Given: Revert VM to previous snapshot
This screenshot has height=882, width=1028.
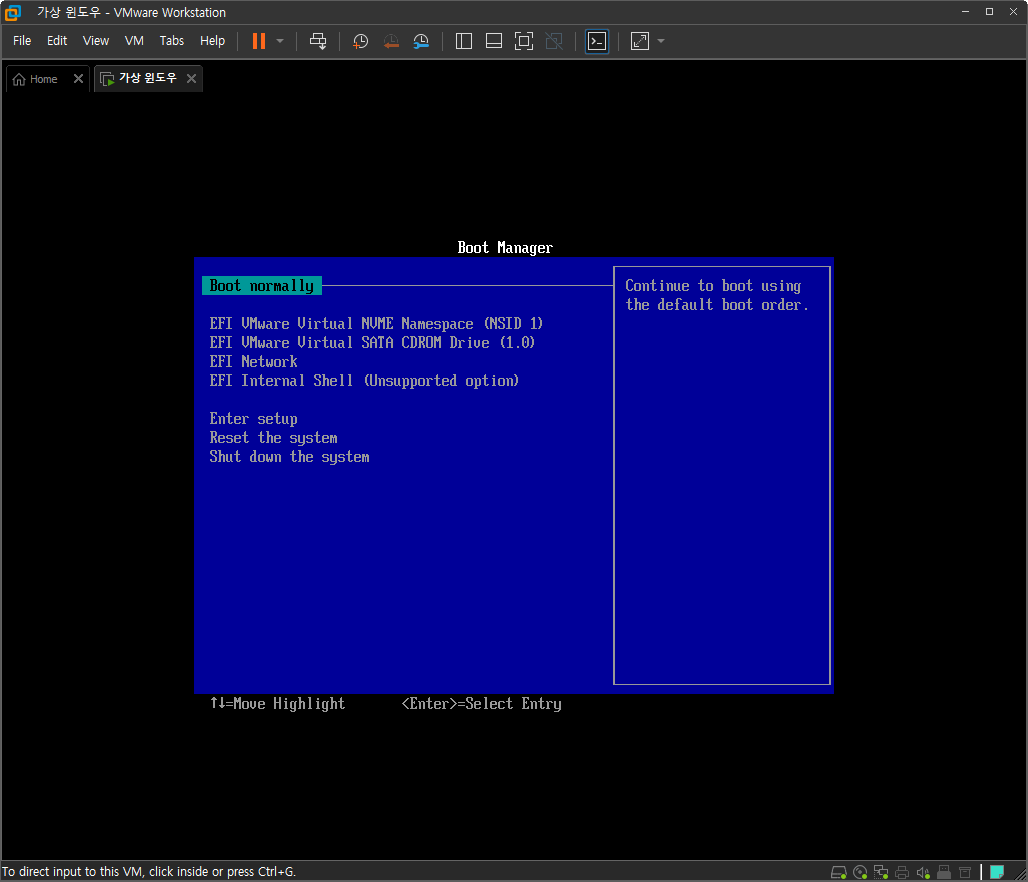Looking at the screenshot, I should pos(391,41).
